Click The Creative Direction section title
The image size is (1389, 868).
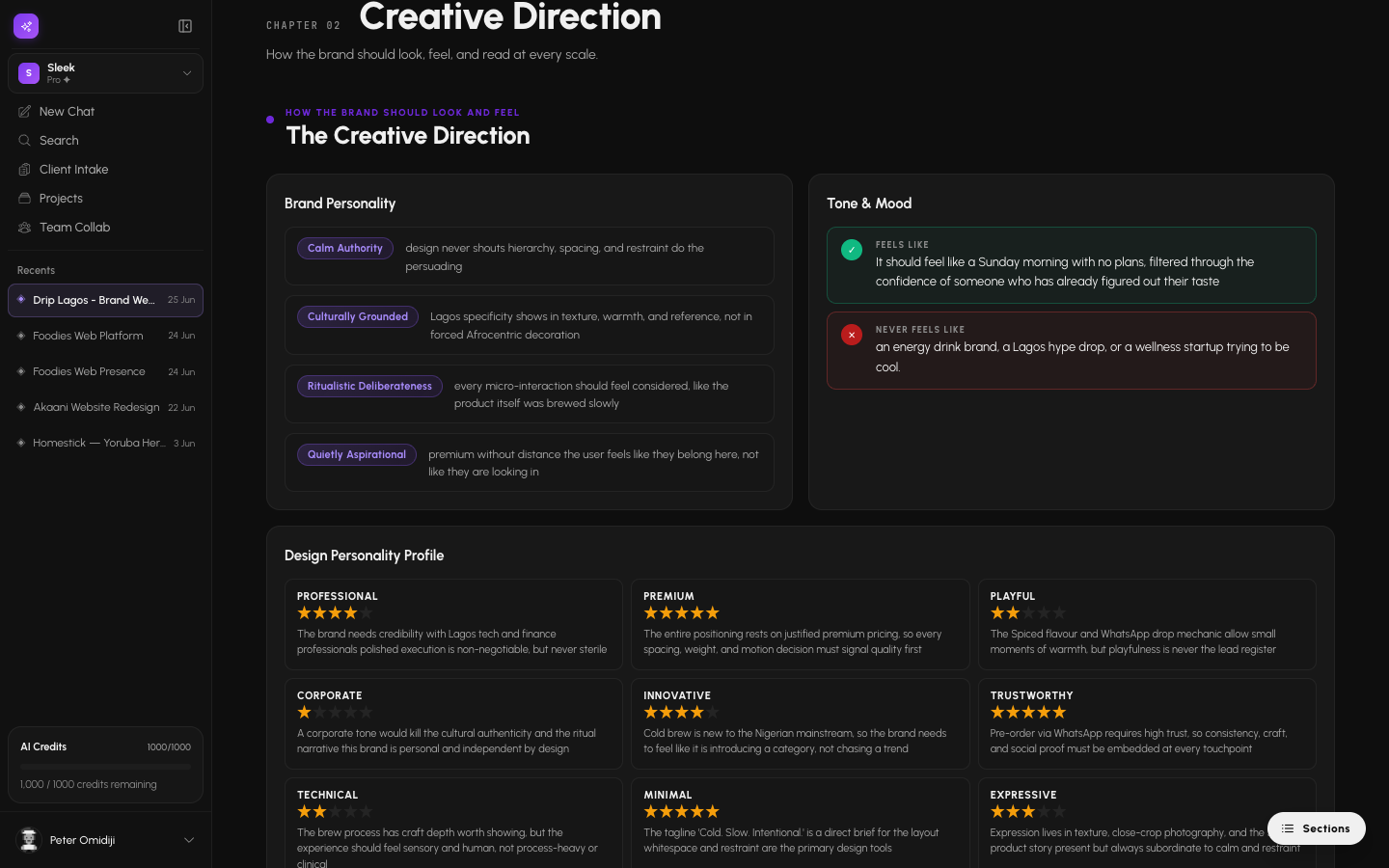408,136
